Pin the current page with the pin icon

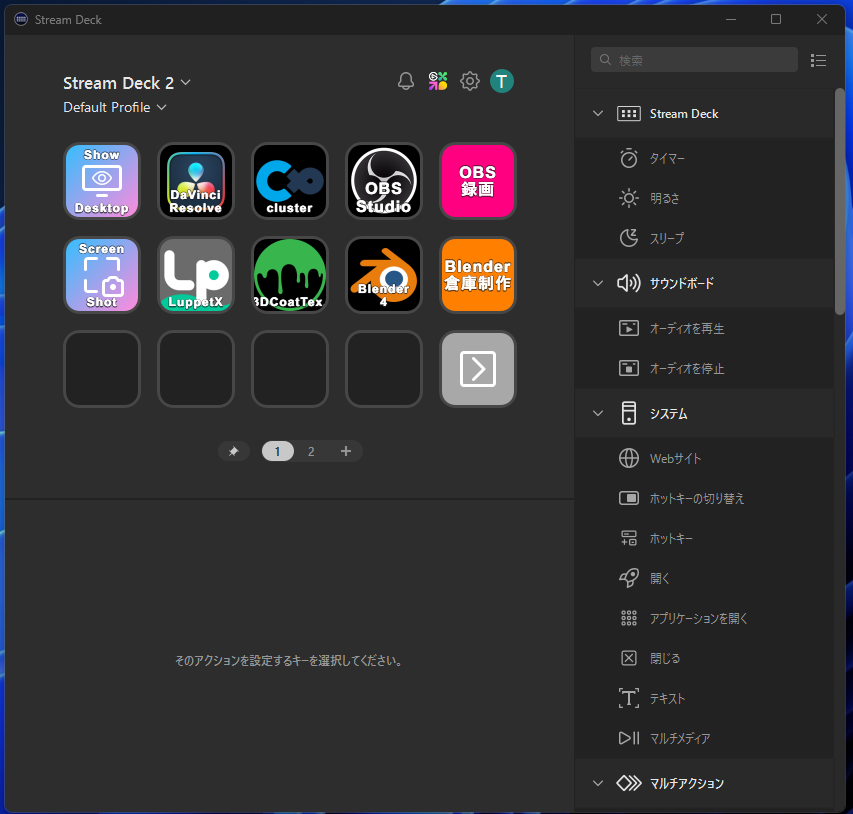pyautogui.click(x=234, y=451)
